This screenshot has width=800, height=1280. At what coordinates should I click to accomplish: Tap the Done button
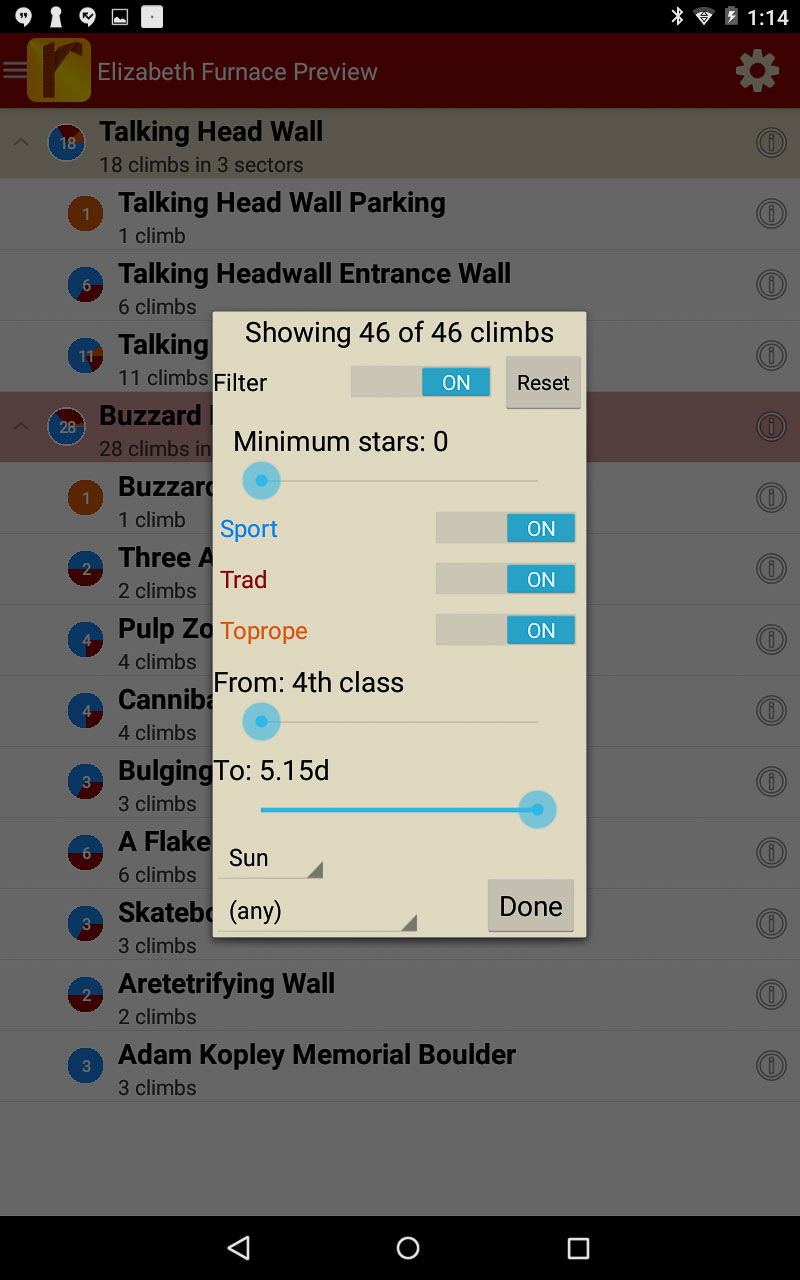pyautogui.click(x=530, y=906)
